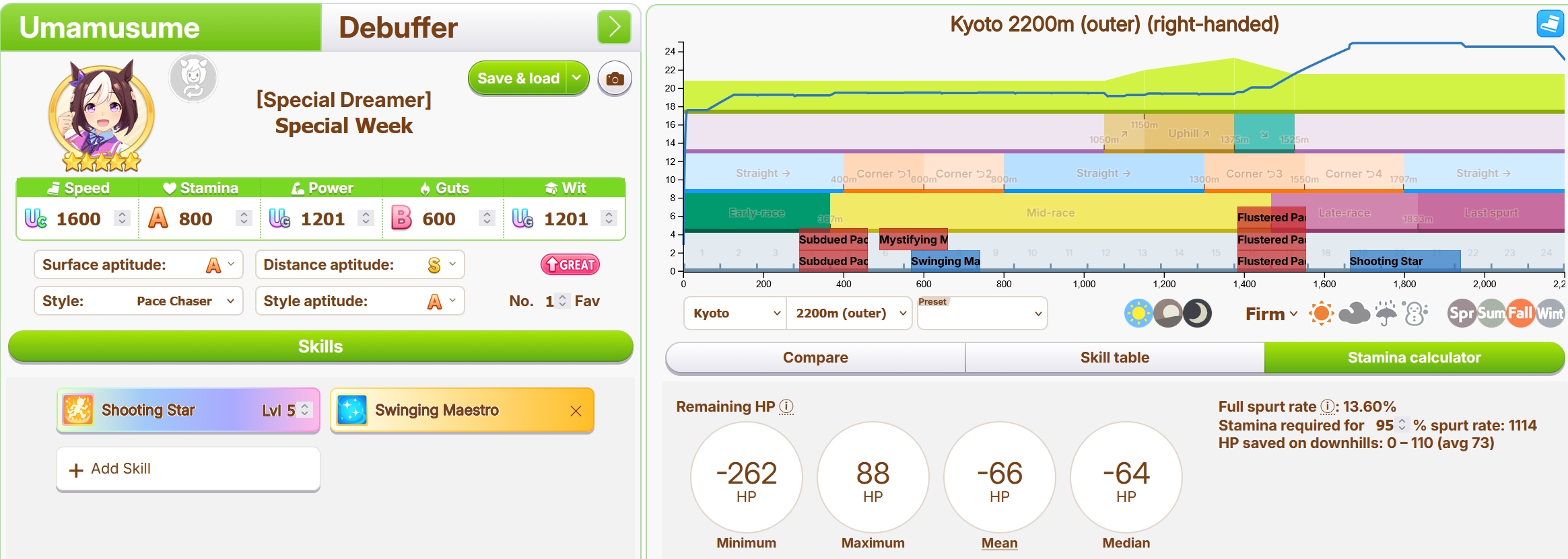Switch to the Umamusume tab
Screen dimensions: 1568x559
point(161,28)
